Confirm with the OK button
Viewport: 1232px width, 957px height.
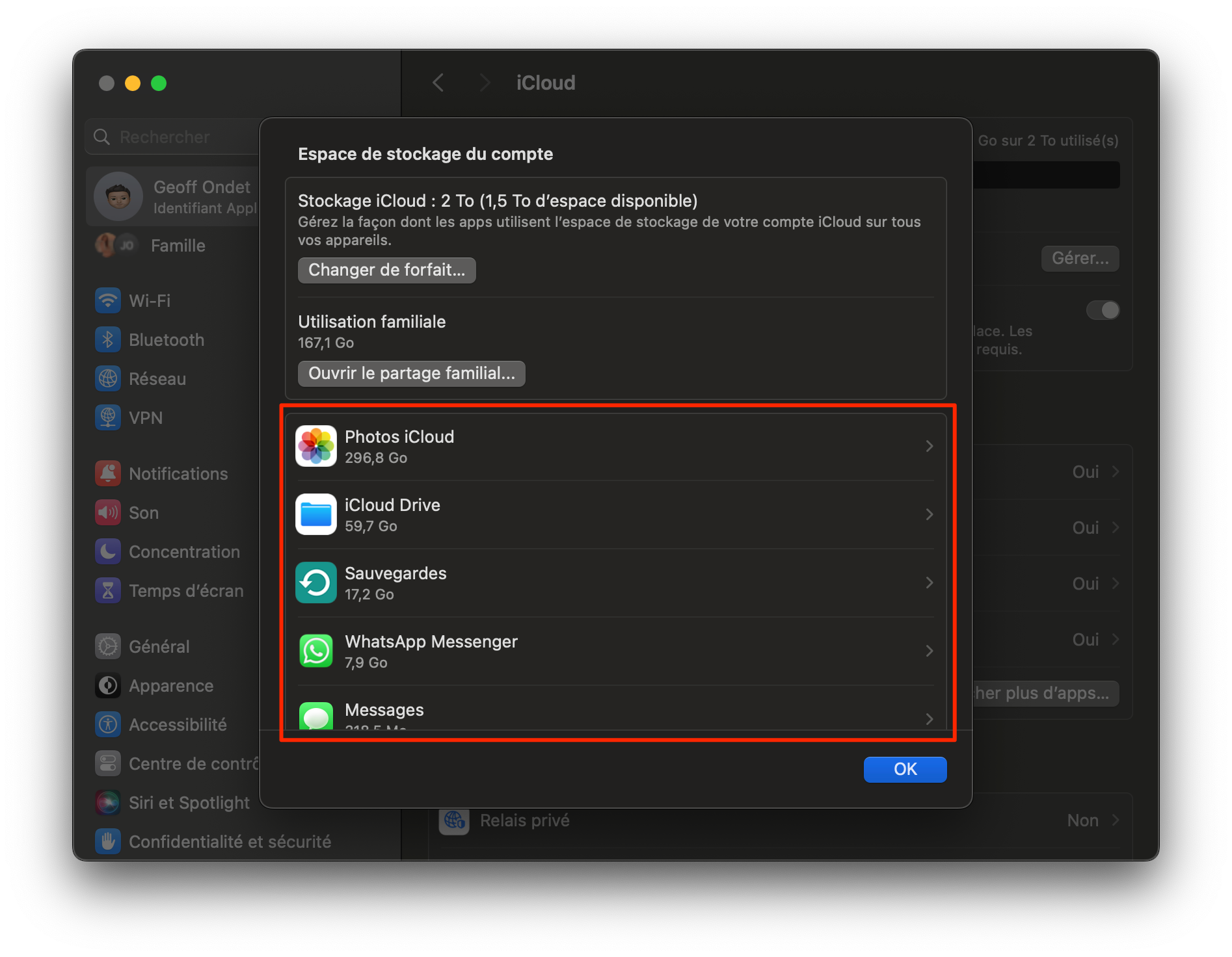tap(905, 770)
